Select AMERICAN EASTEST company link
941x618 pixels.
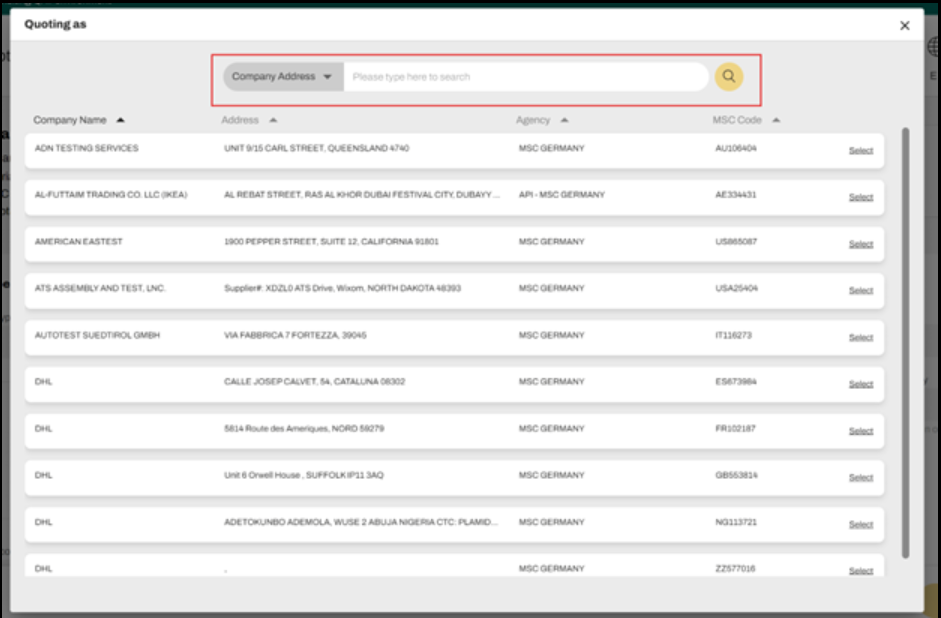pyautogui.click(x=861, y=244)
